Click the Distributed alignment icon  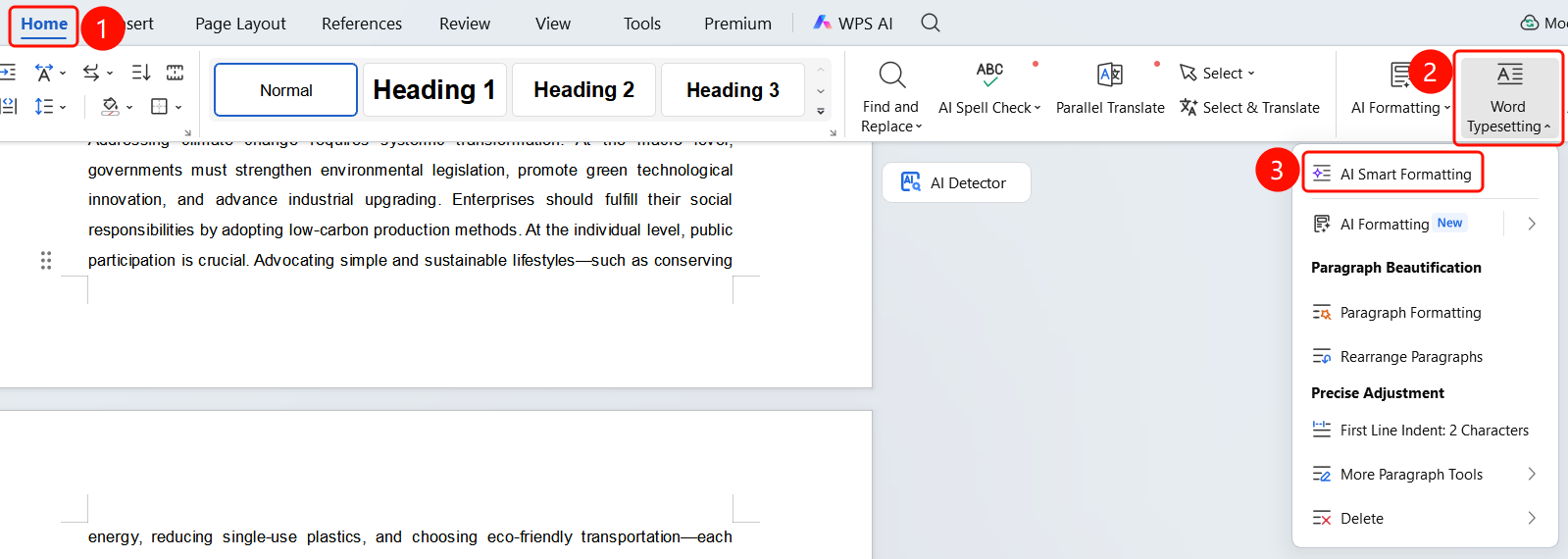pos(8,106)
